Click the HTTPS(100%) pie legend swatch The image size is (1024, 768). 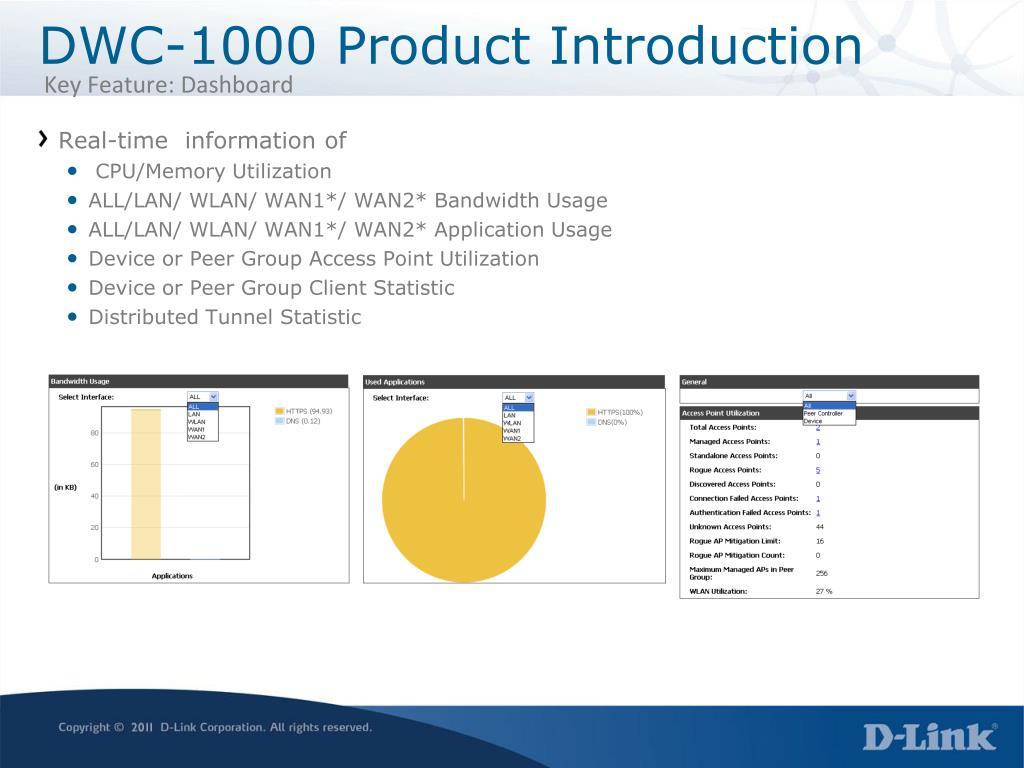coord(591,412)
